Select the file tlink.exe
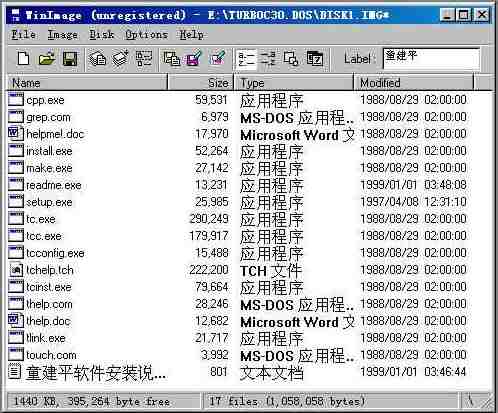This screenshot has width=498, height=413. tap(46, 338)
